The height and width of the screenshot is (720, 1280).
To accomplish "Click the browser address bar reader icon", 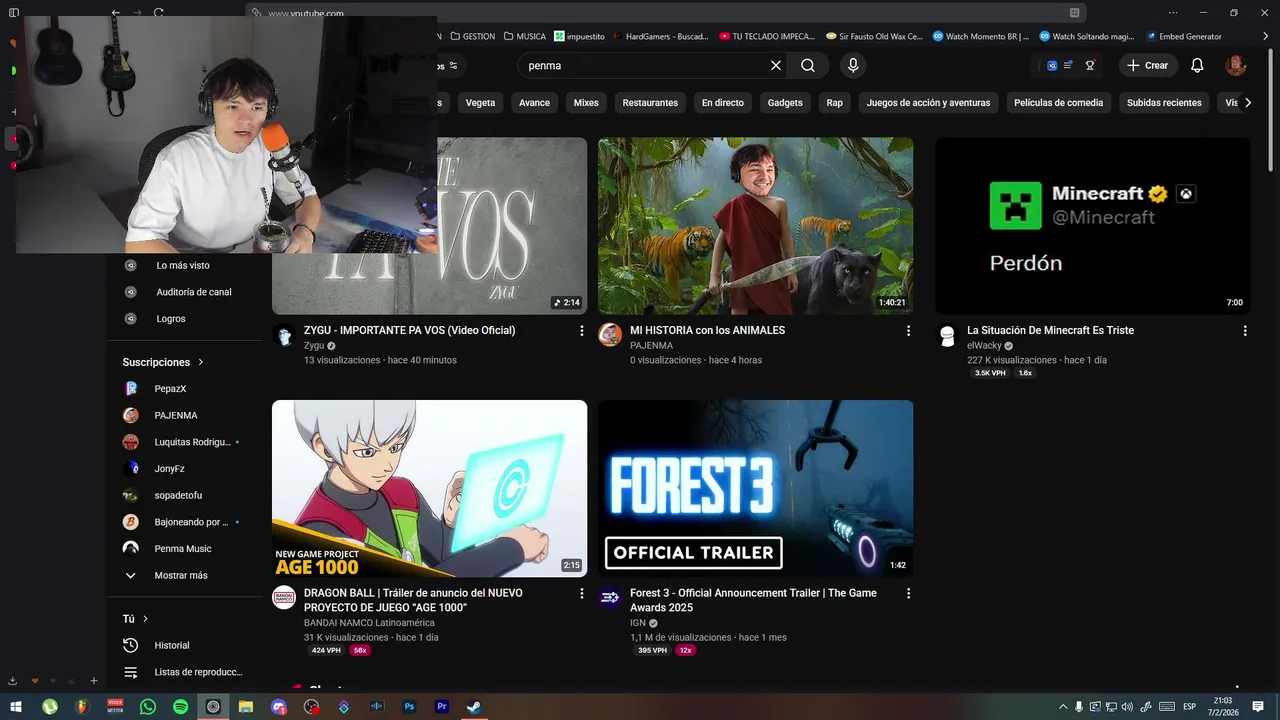I will [1075, 13].
